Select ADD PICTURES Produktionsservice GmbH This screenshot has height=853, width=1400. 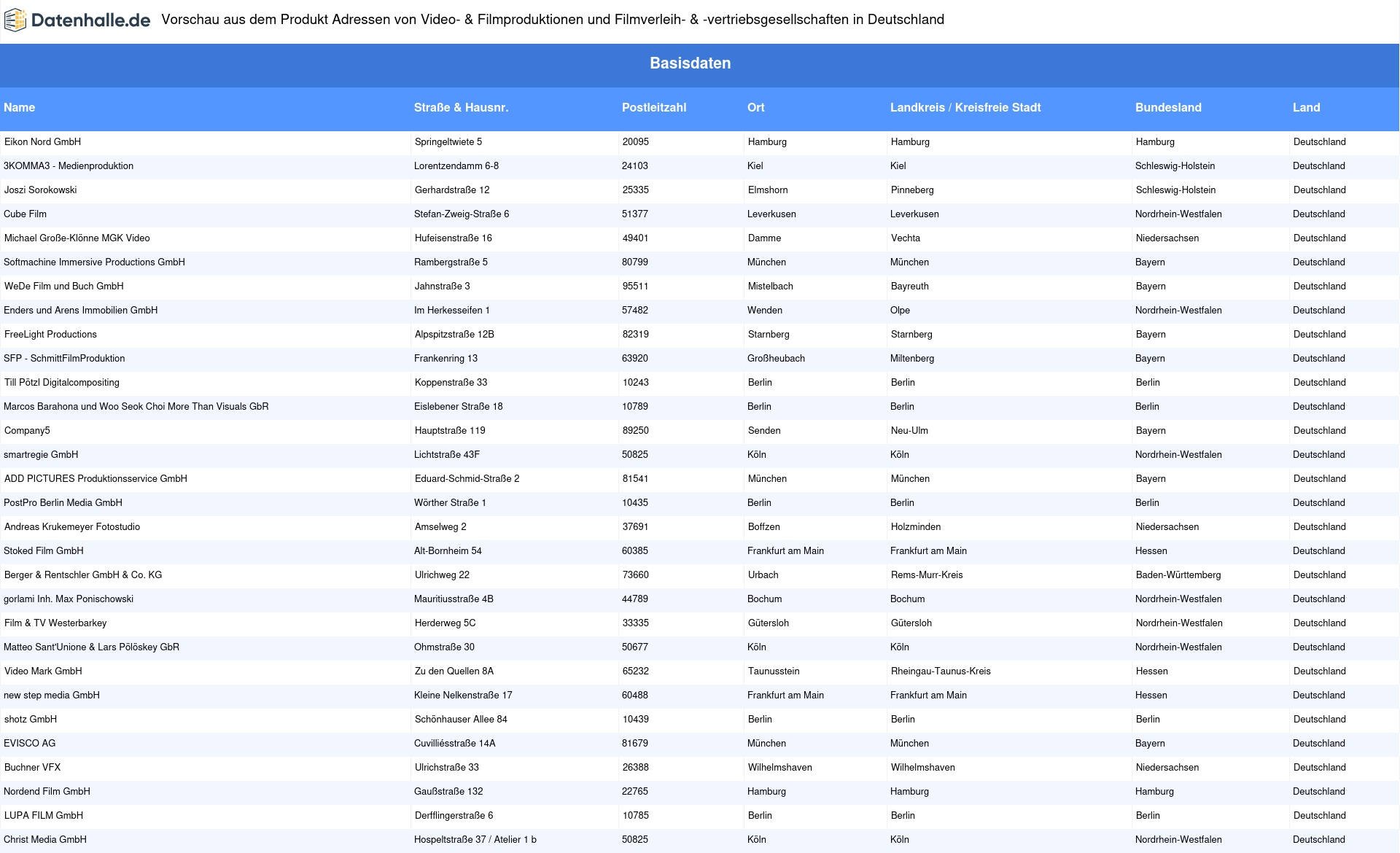click(x=96, y=479)
